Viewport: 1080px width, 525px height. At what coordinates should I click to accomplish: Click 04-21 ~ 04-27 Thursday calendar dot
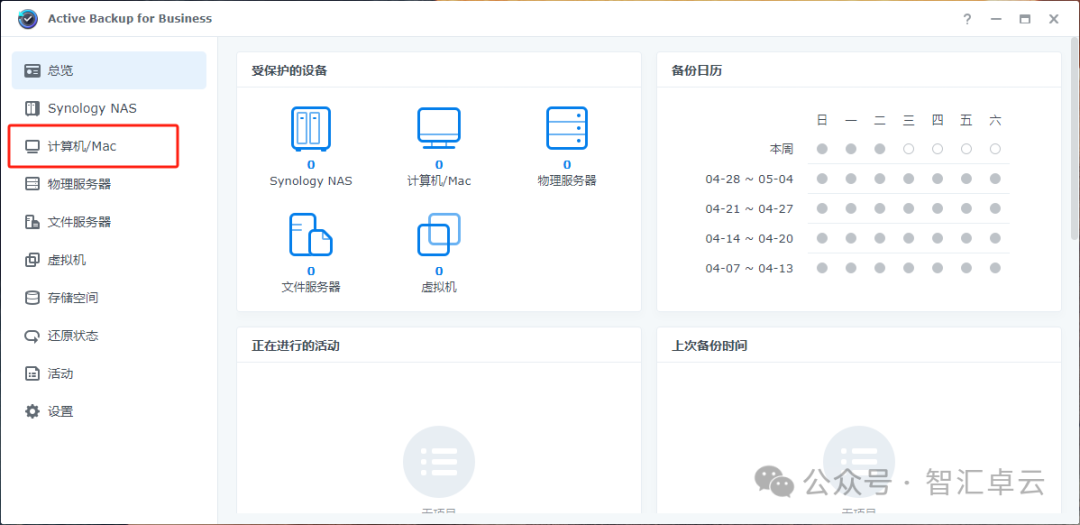937,209
